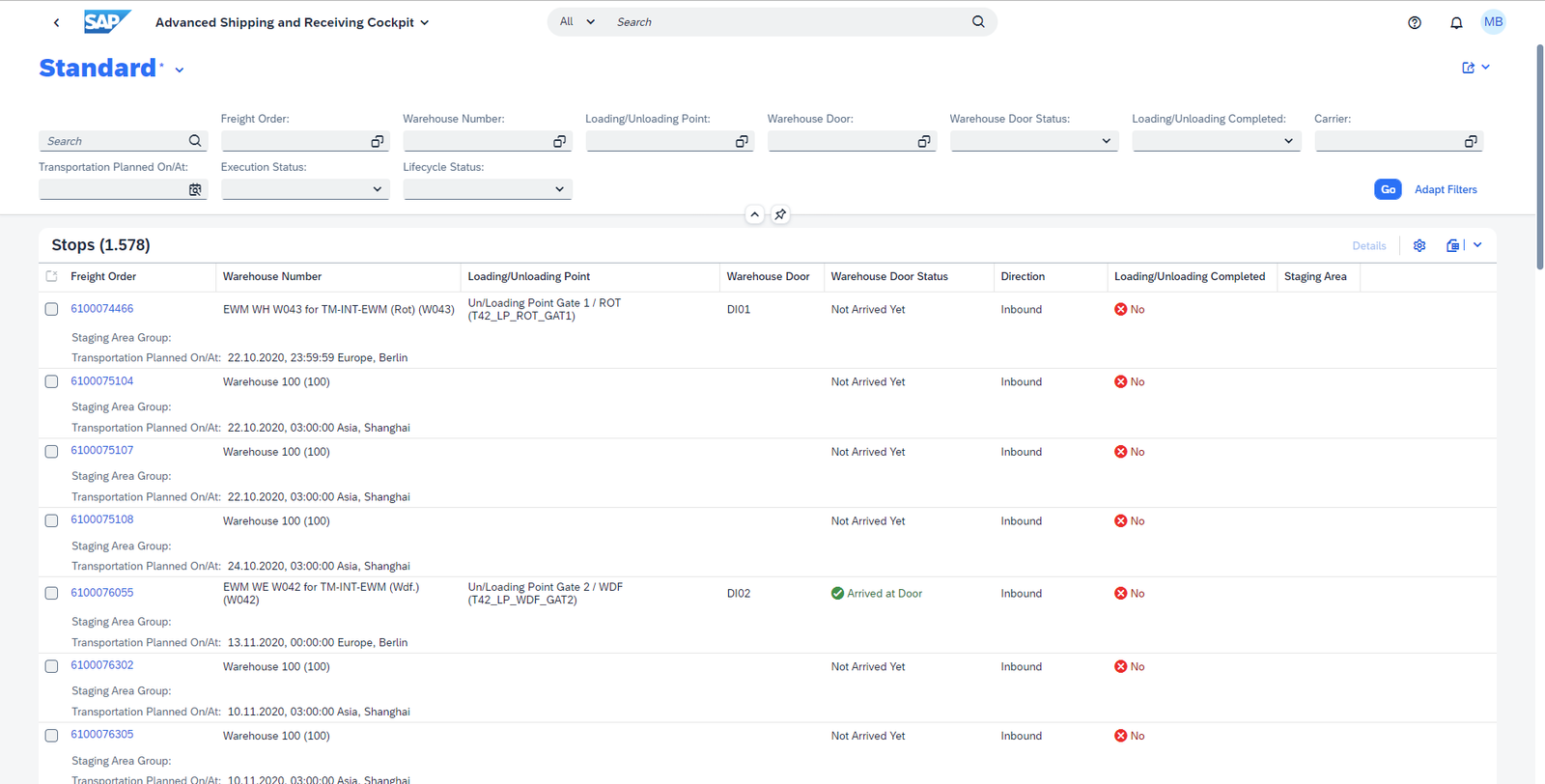Open the export options arrow

click(1477, 245)
